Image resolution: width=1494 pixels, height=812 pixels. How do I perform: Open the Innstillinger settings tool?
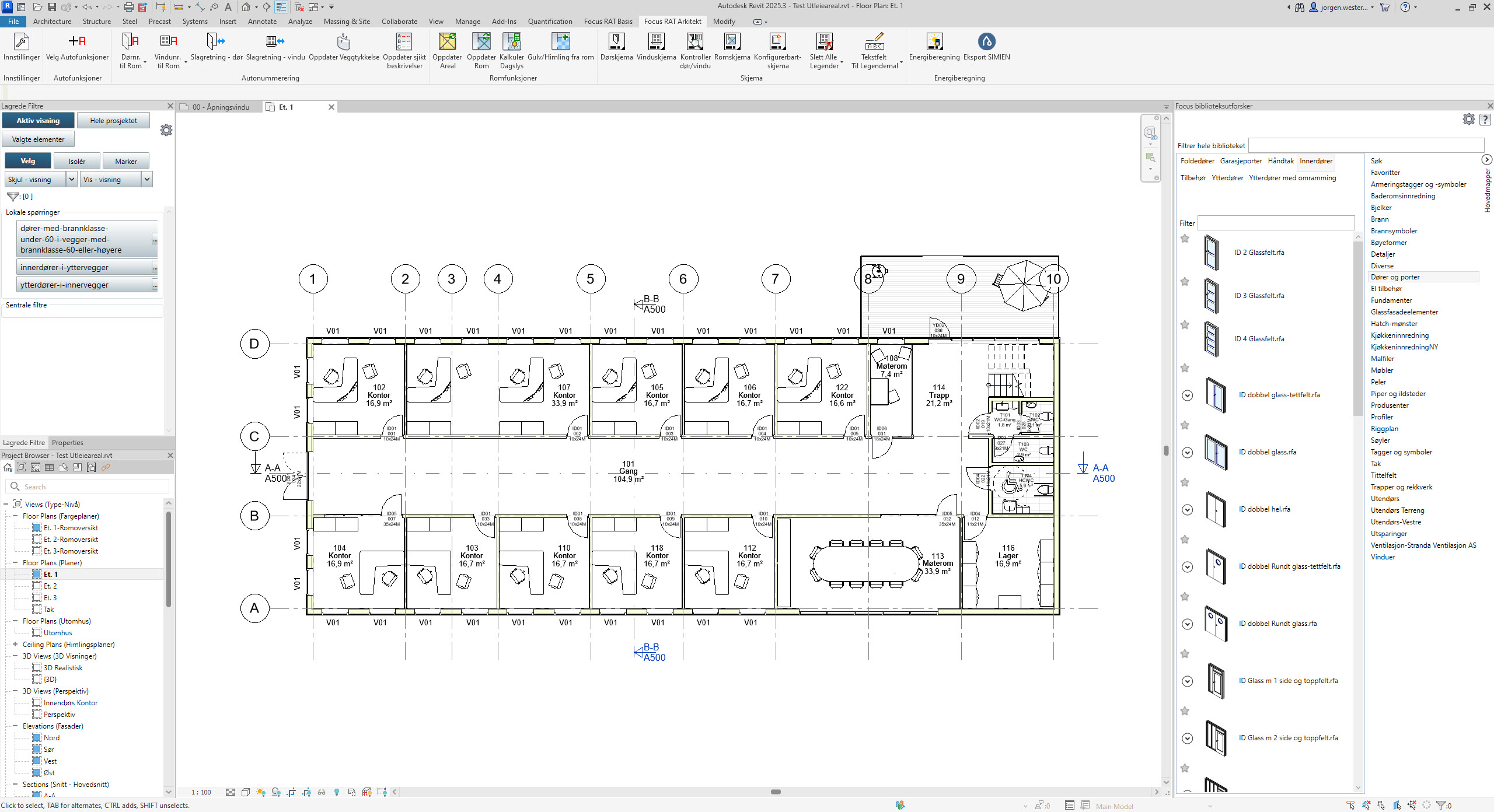22,47
